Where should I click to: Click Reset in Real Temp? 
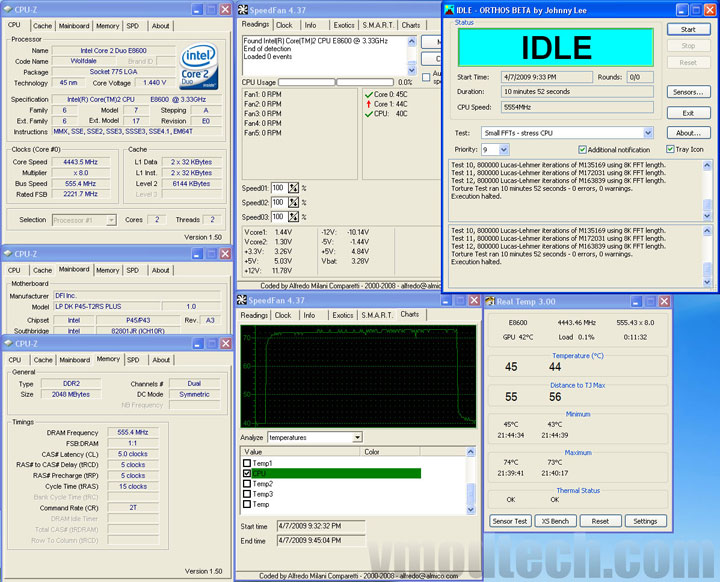pyautogui.click(x=600, y=521)
